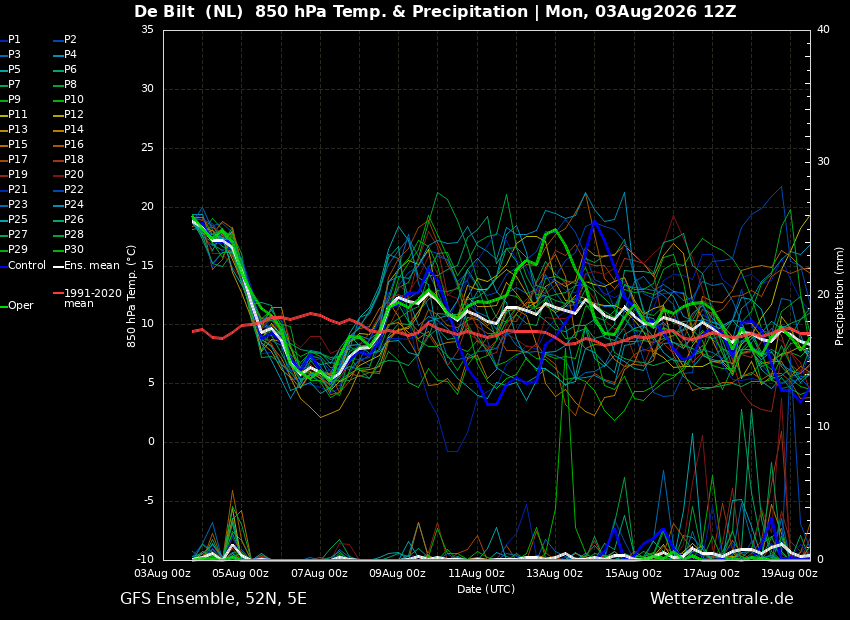Select the P20 legend entry
Viewport: 850px width, 620px height.
(x=74, y=175)
